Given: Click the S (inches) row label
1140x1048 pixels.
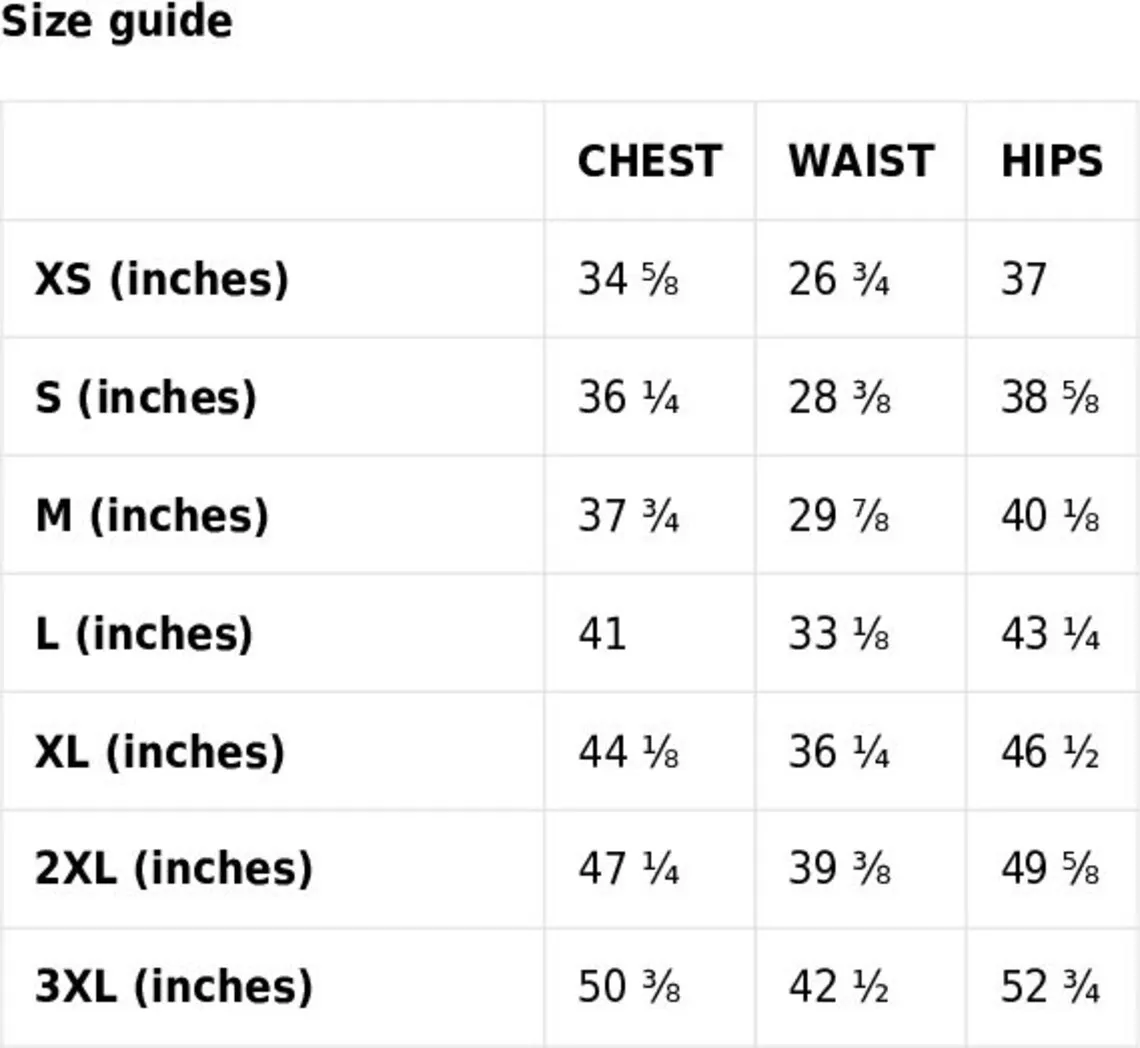Looking at the screenshot, I should 145,398.
